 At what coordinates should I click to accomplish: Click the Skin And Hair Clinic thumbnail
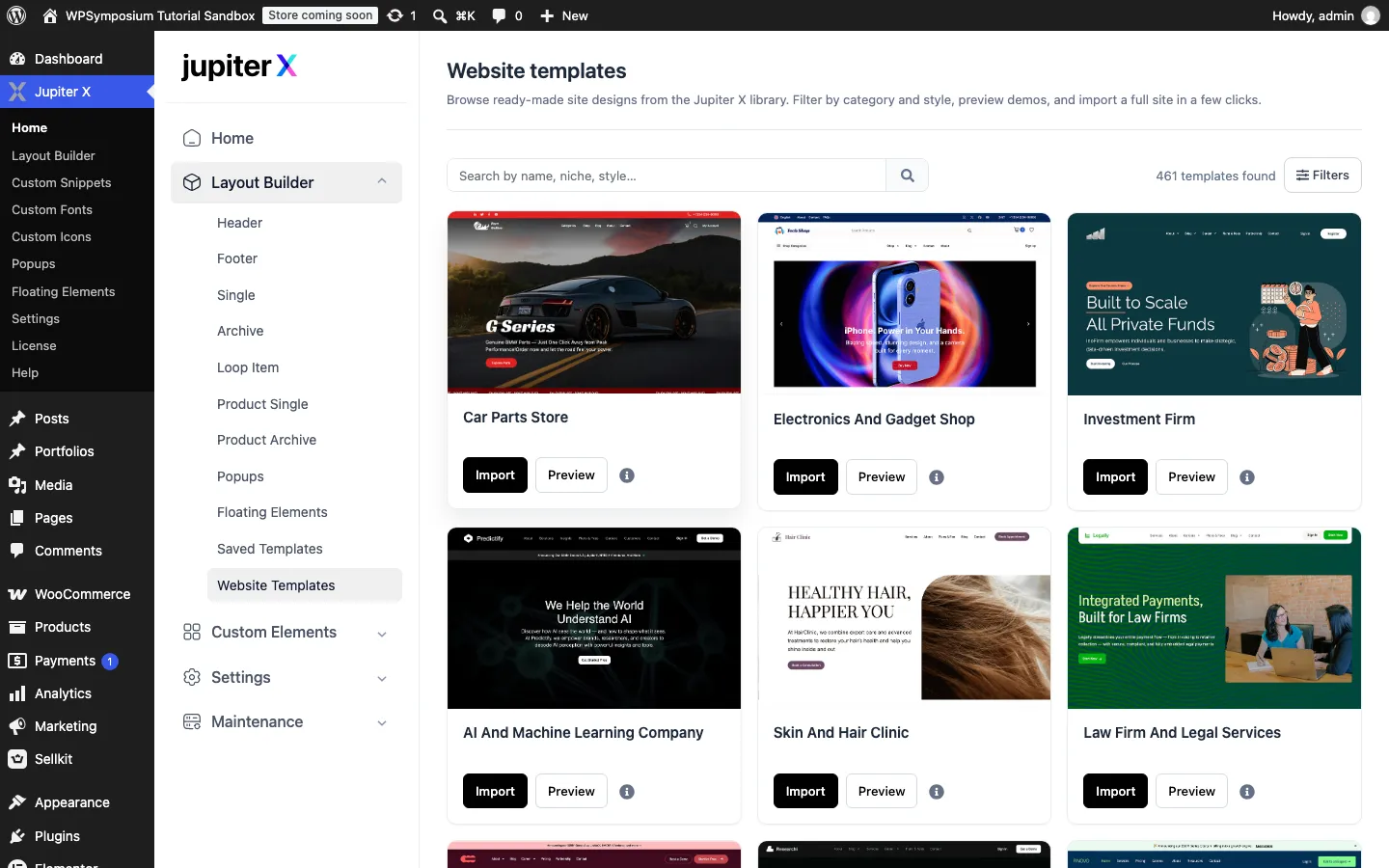(904, 618)
